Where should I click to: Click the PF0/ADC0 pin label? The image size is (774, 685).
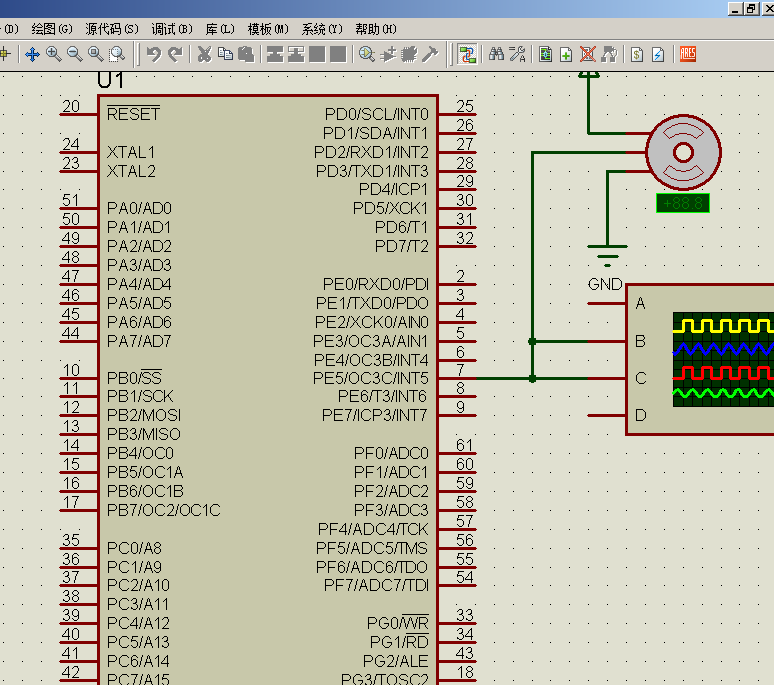(391, 454)
